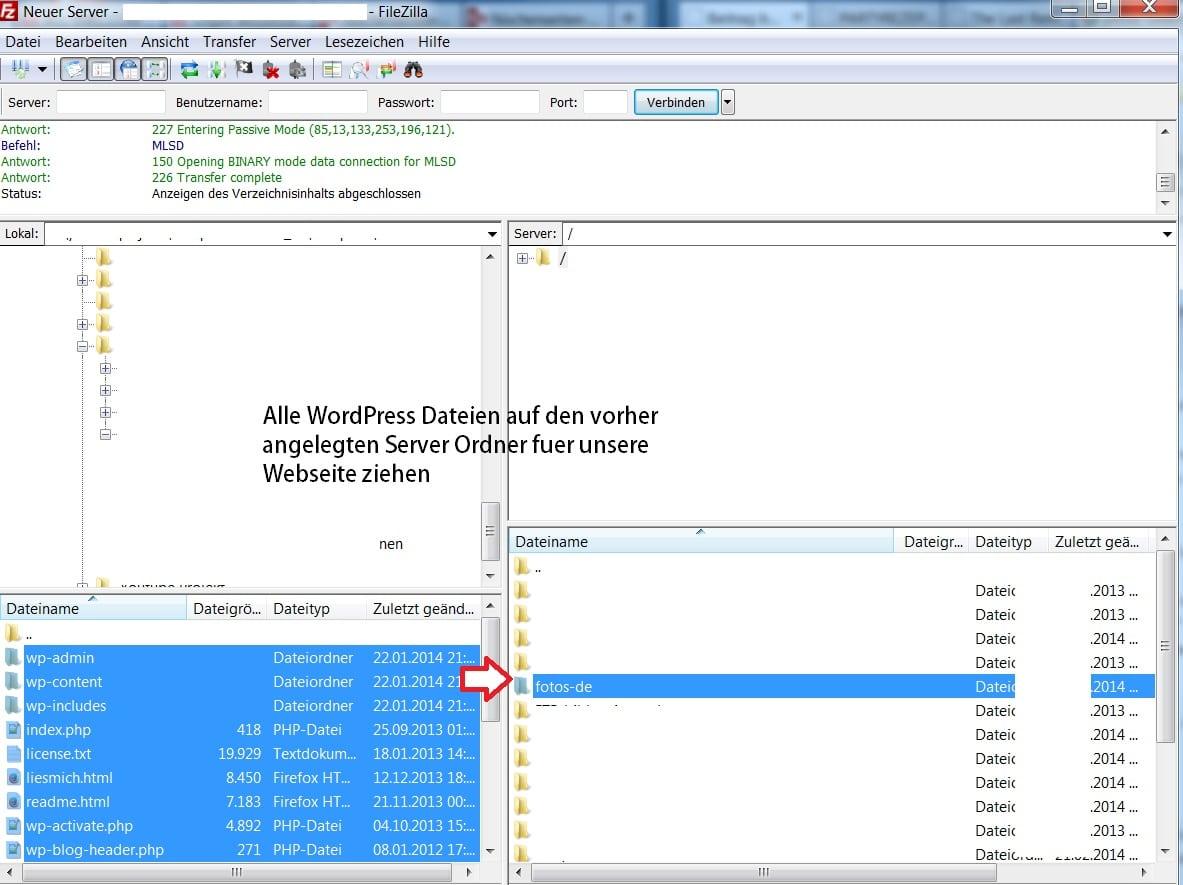The width and height of the screenshot is (1183, 885).
Task: Select the 'fotos-de' folder name
Action: [x=564, y=687]
